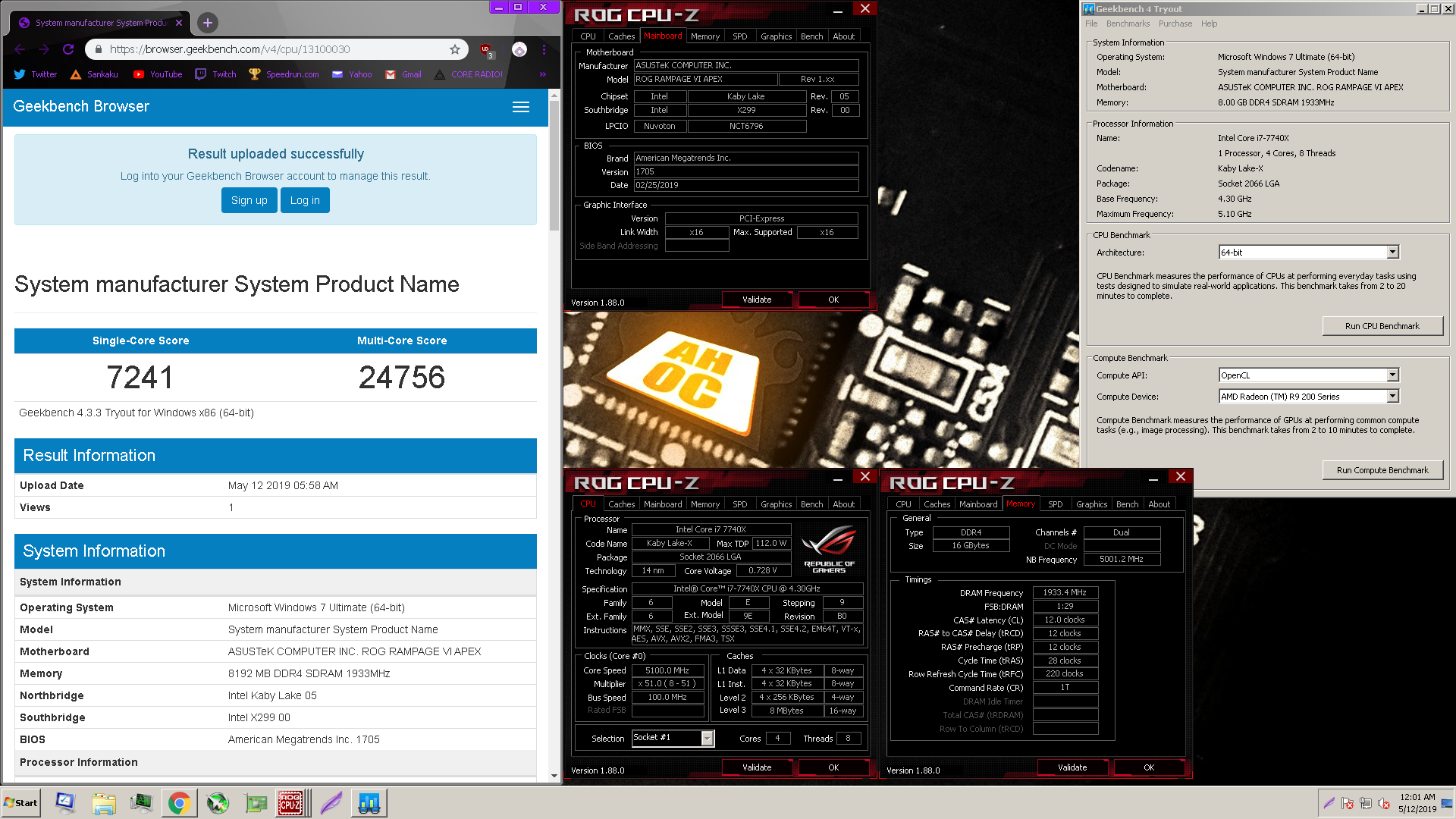1456x819 pixels.
Task: Go back in Chrome browser
Action: (20, 49)
